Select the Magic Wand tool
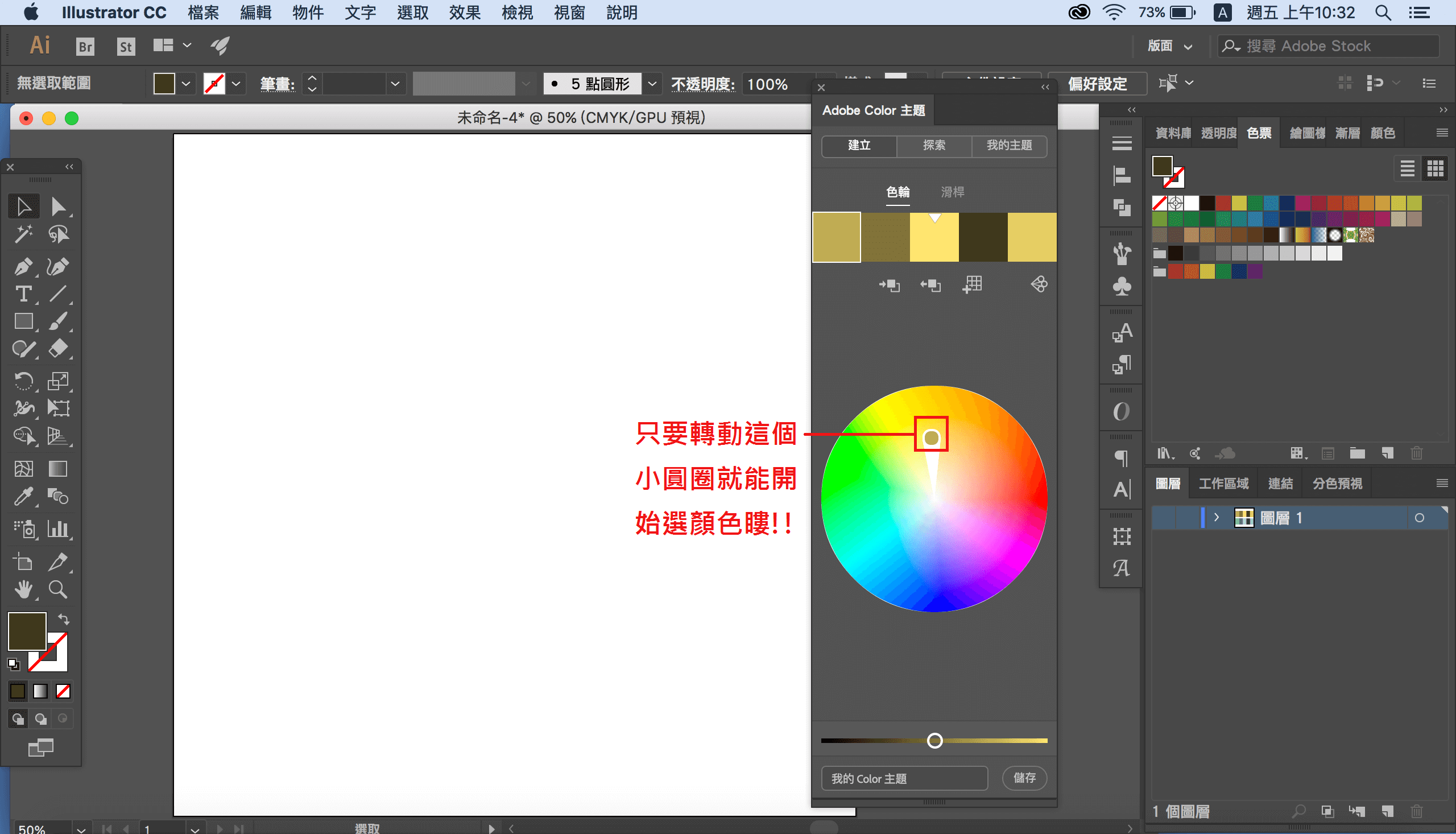The image size is (1456, 834). point(23,234)
